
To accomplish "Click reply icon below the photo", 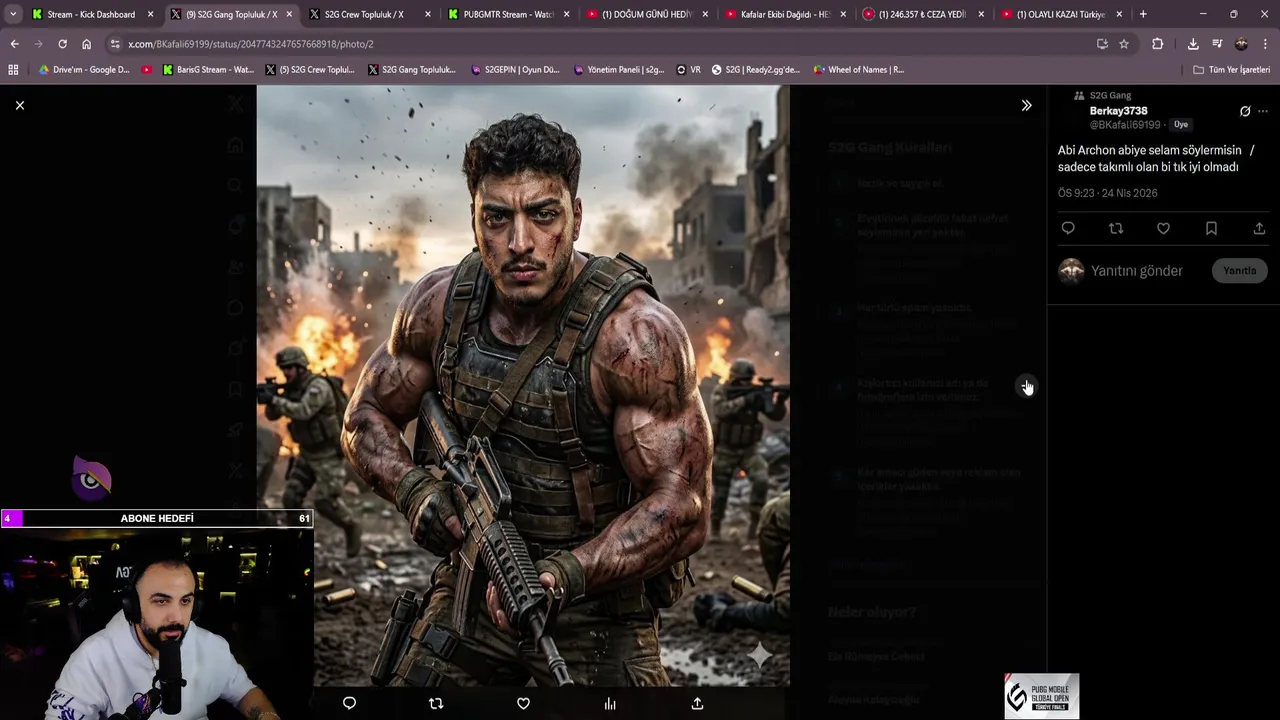I will click(349, 703).
